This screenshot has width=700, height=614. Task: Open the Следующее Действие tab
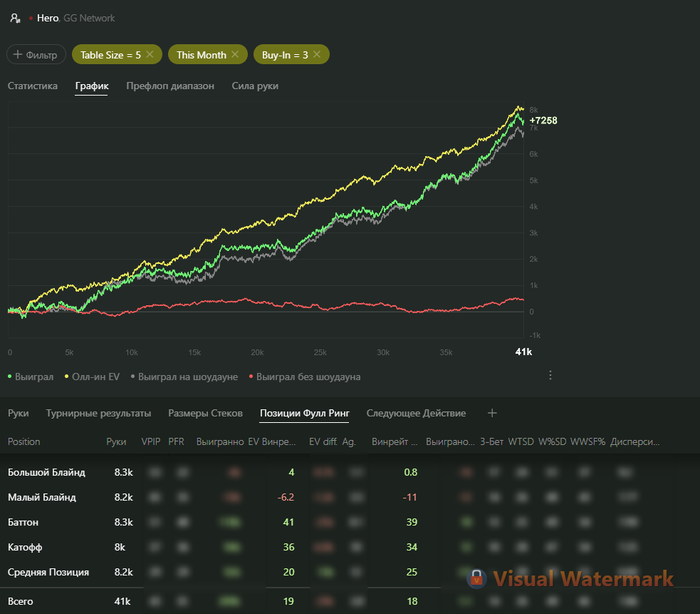(416, 413)
